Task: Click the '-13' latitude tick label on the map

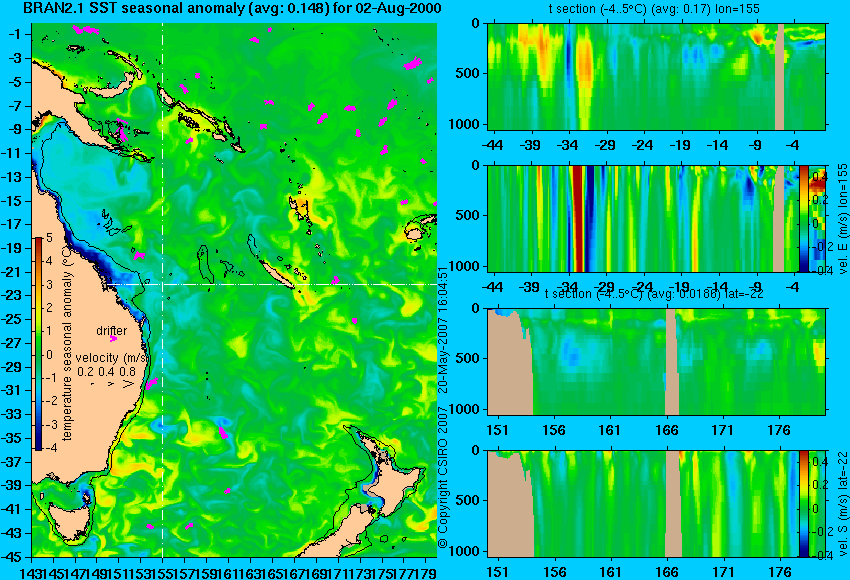Action: click(11, 177)
